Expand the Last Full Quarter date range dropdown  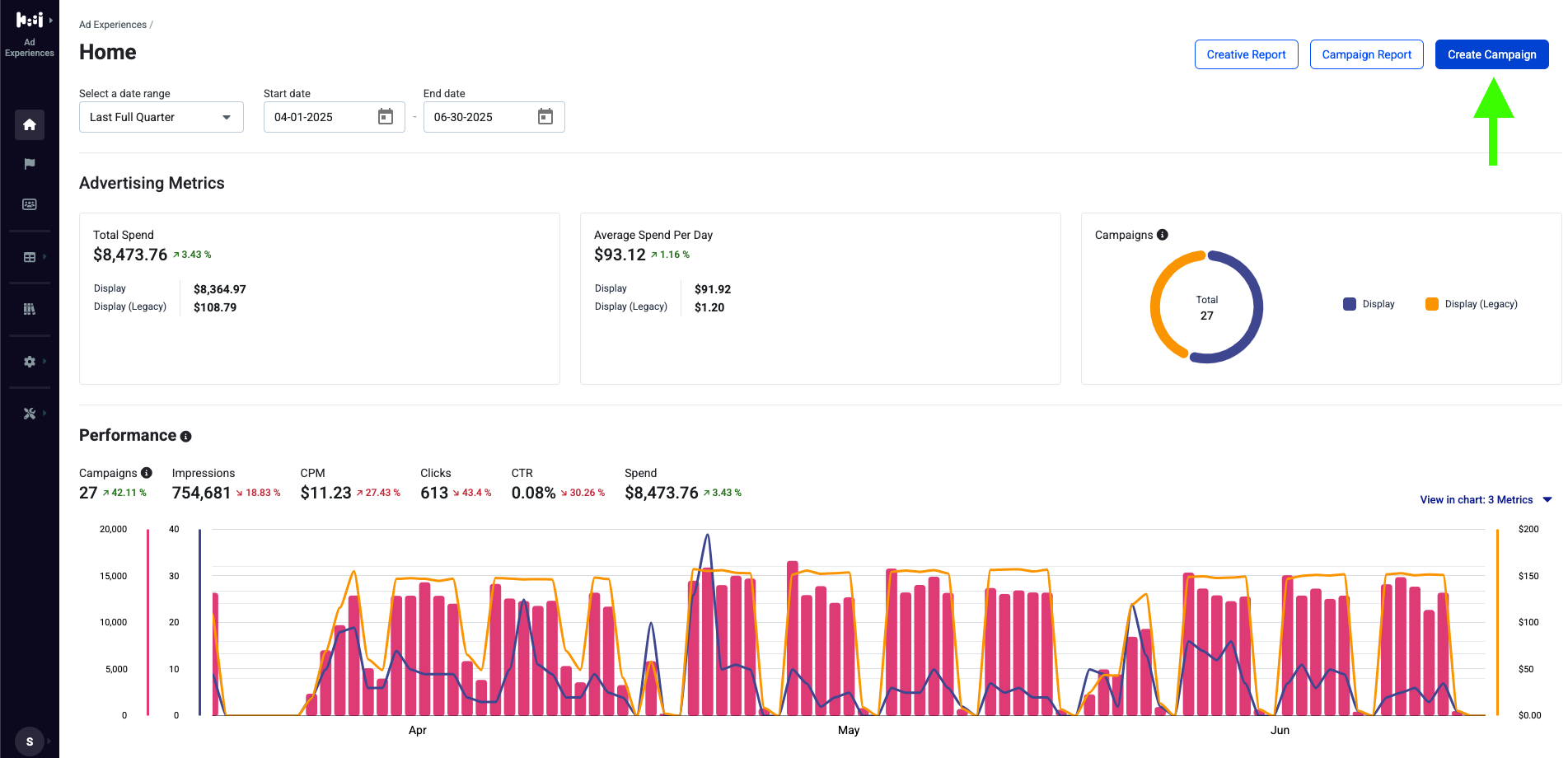161,117
